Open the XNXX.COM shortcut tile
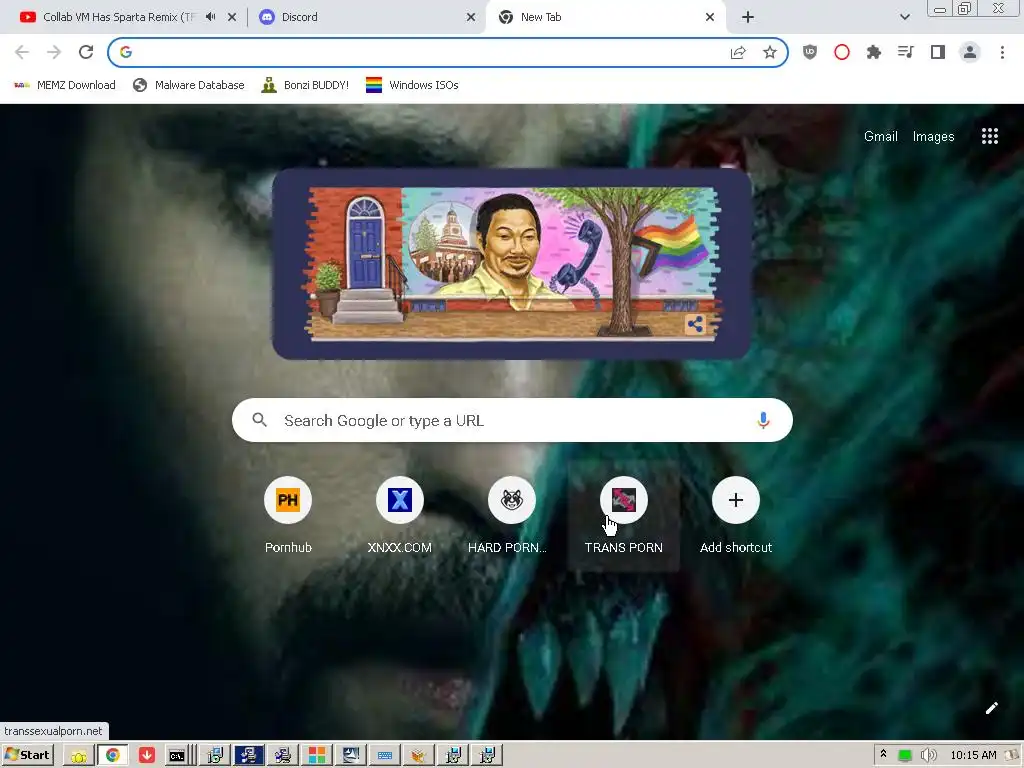 tap(400, 516)
